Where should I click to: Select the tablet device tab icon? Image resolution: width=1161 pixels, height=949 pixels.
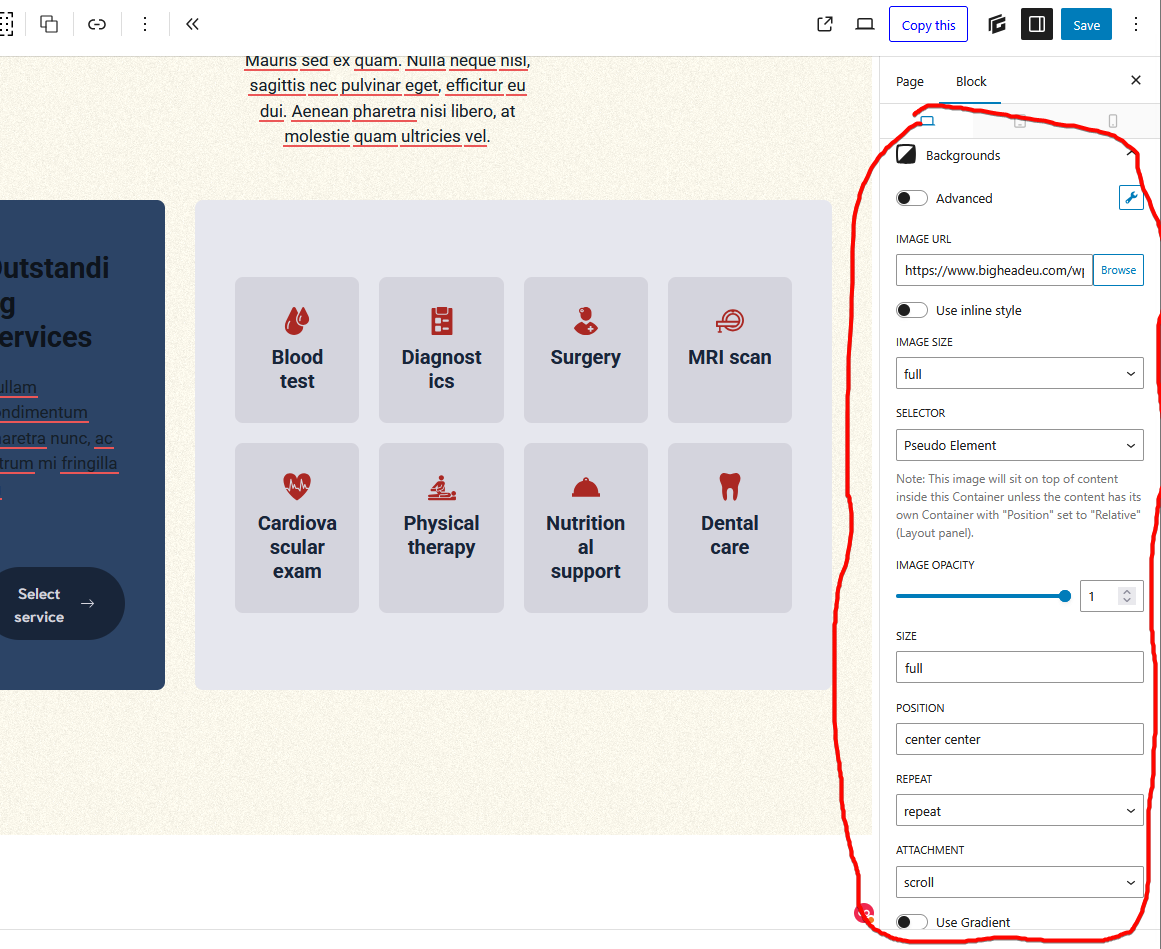1020,121
